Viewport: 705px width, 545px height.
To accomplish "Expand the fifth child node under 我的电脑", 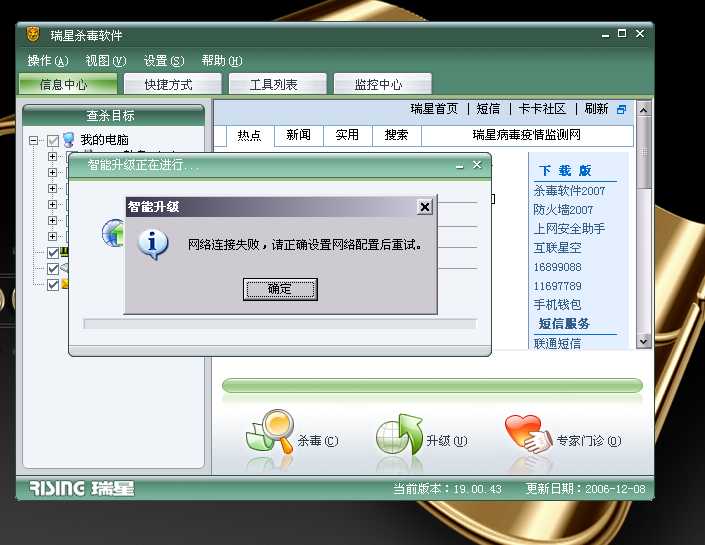I will tap(52, 220).
